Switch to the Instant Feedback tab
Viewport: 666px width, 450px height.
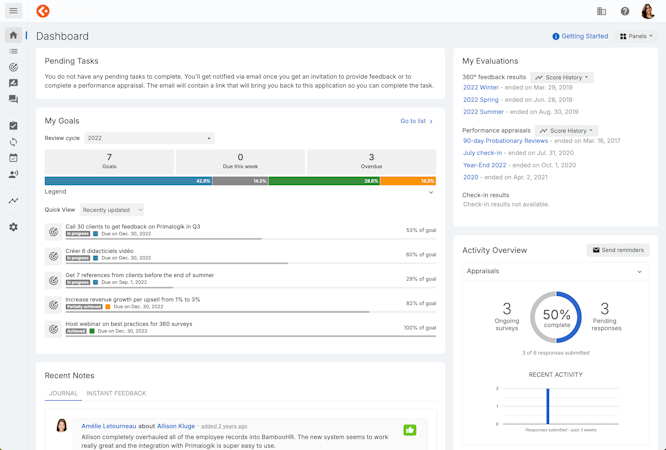[x=116, y=393]
